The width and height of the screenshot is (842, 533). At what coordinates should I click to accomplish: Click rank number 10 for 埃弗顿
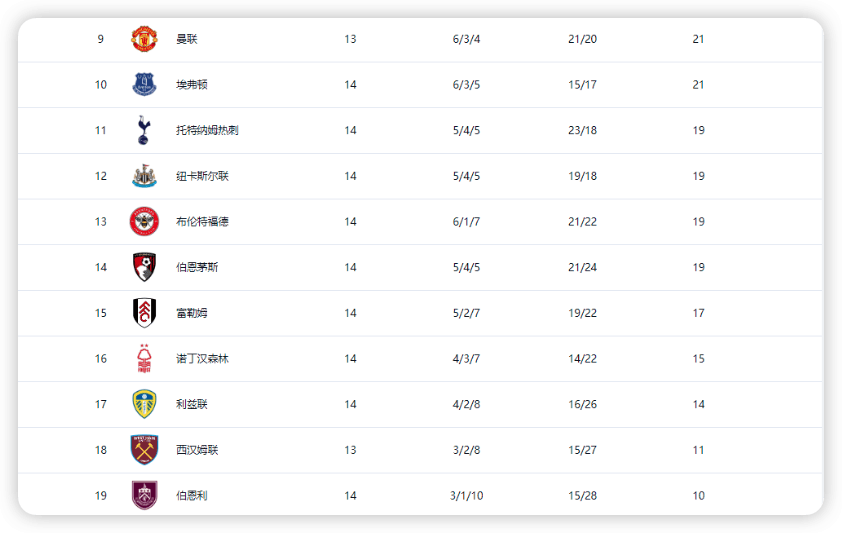click(100, 84)
